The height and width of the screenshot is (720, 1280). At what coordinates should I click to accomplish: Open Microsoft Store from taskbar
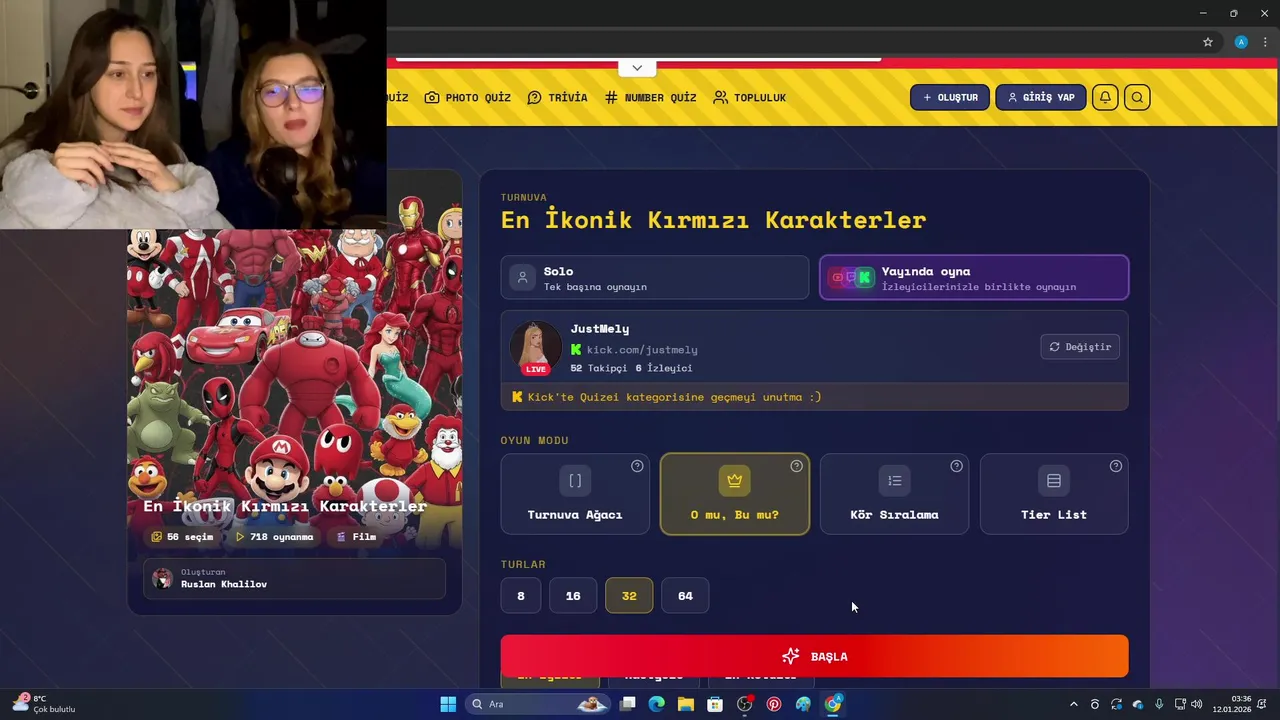point(715,704)
